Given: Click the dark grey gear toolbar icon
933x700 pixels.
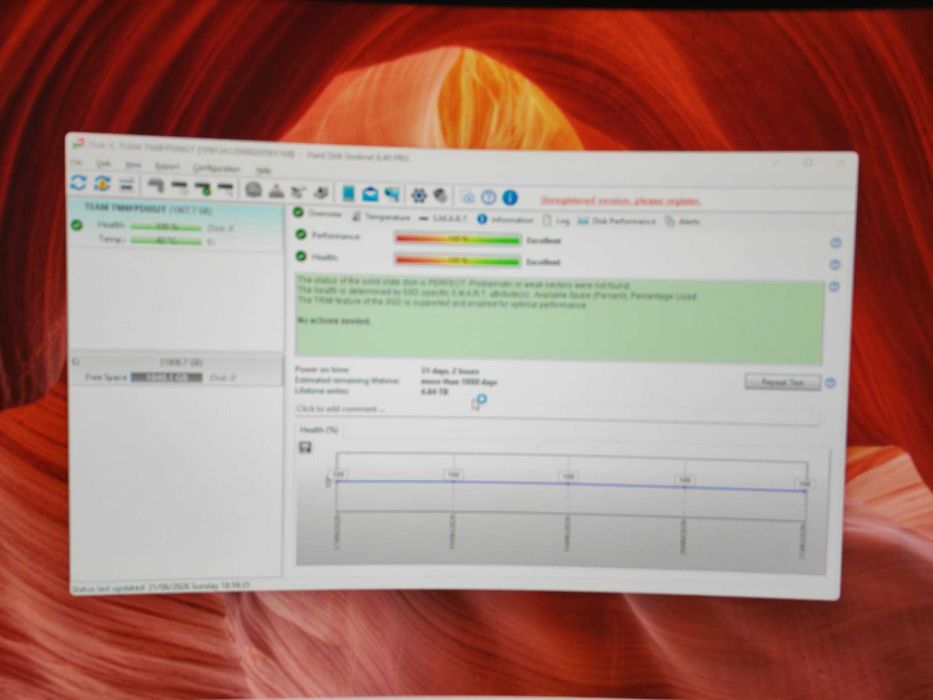Looking at the screenshot, I should pyautogui.click(x=441, y=195).
